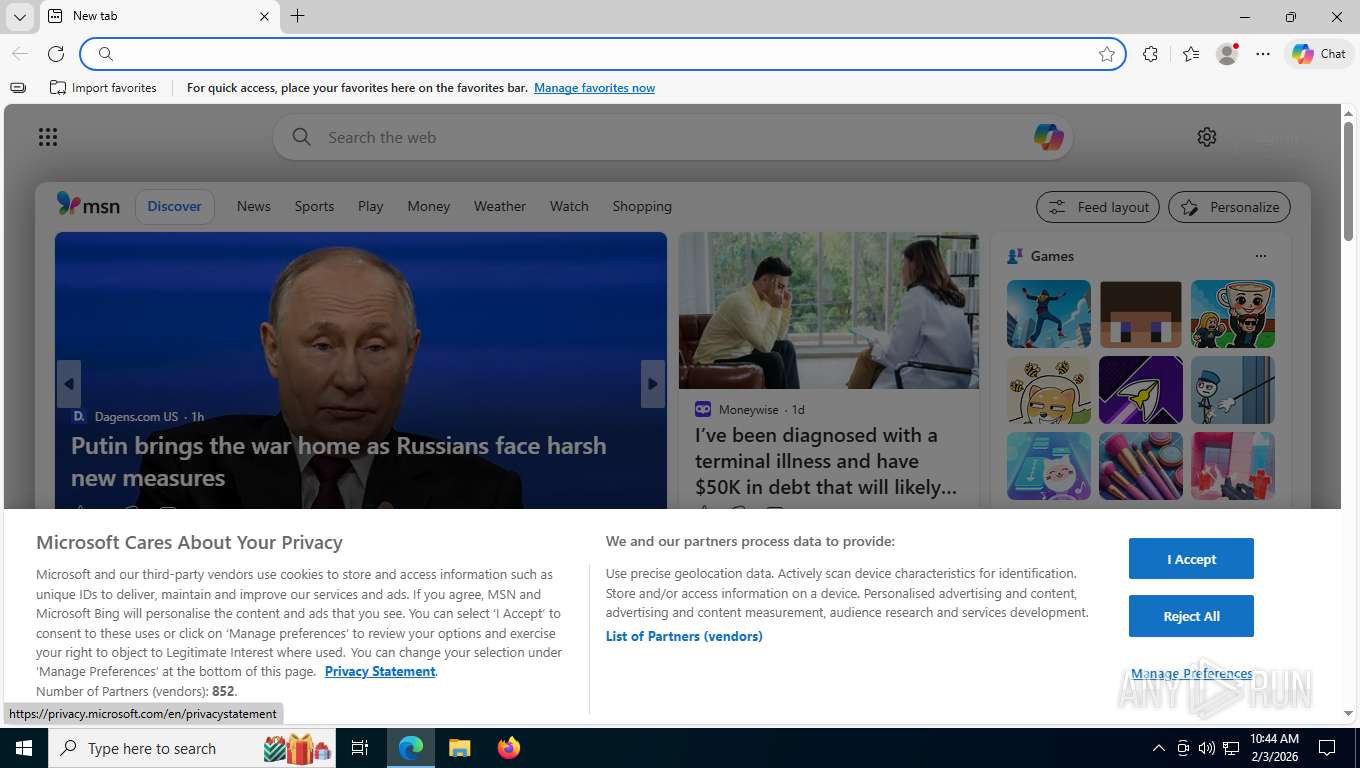Show next carousel story arrow
1360x768 pixels.
tap(653, 384)
